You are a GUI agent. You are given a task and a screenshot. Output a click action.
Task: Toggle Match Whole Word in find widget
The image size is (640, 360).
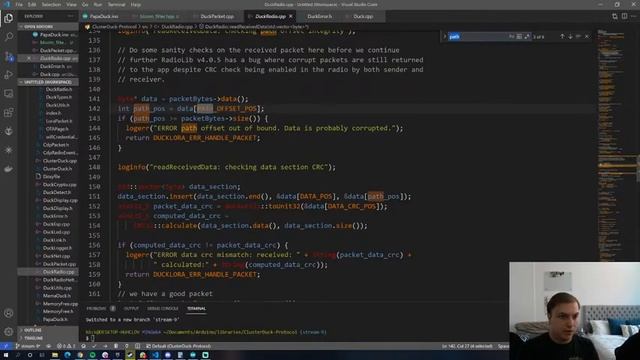(x=519, y=36)
